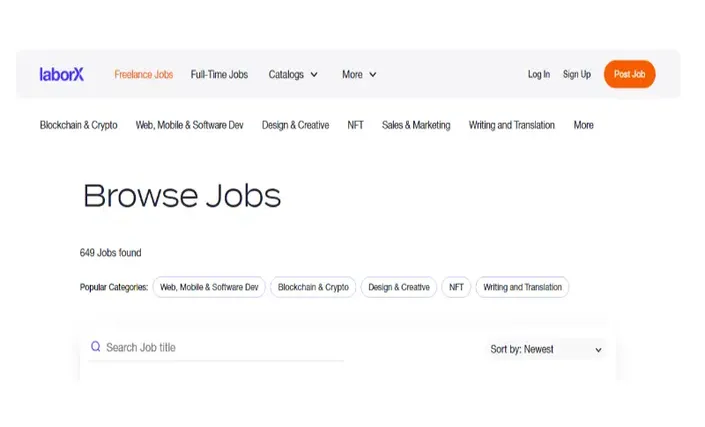
Task: Select Writing and Translation in category bar
Action: [x=512, y=125]
